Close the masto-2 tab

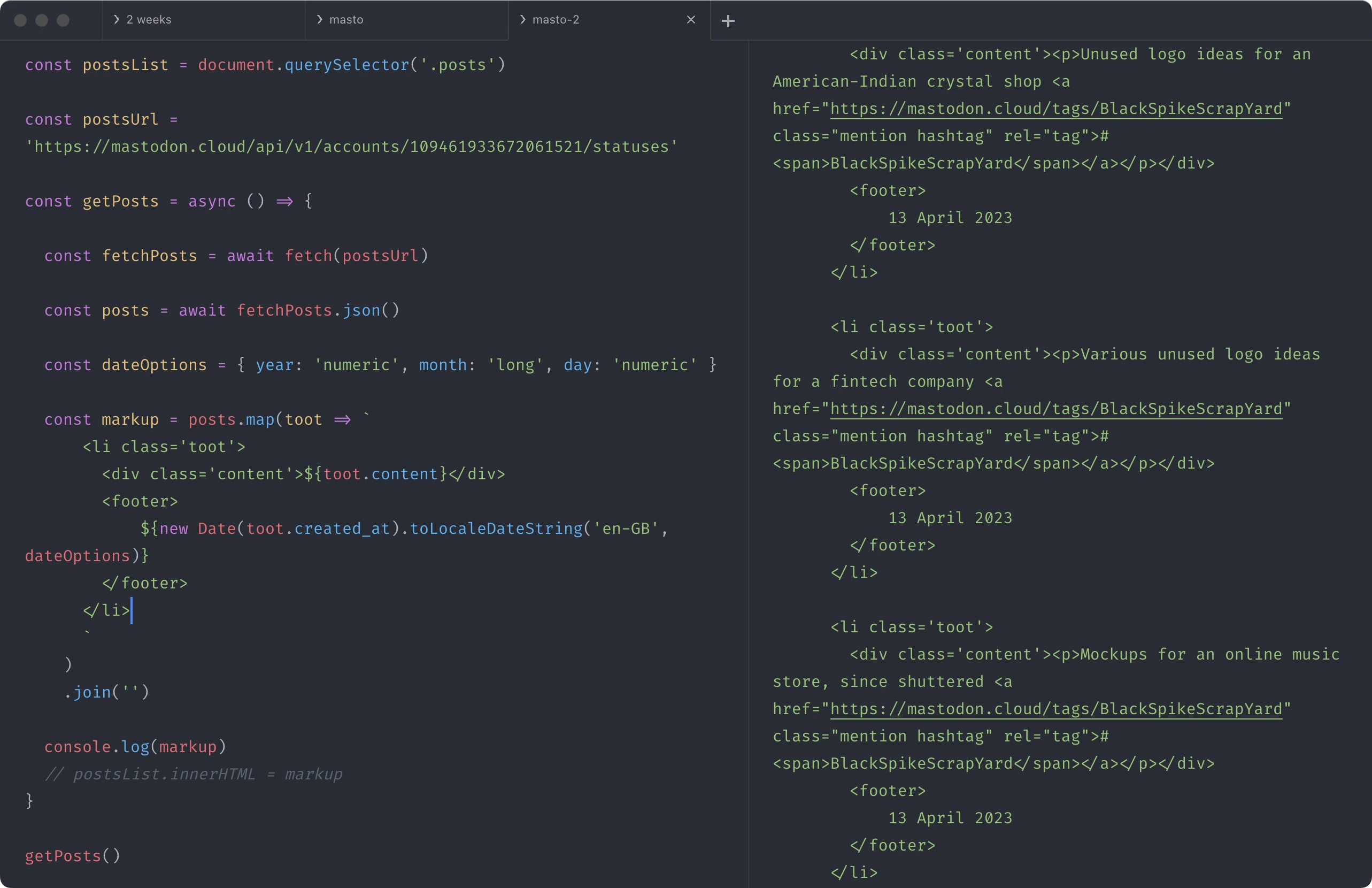coord(691,20)
